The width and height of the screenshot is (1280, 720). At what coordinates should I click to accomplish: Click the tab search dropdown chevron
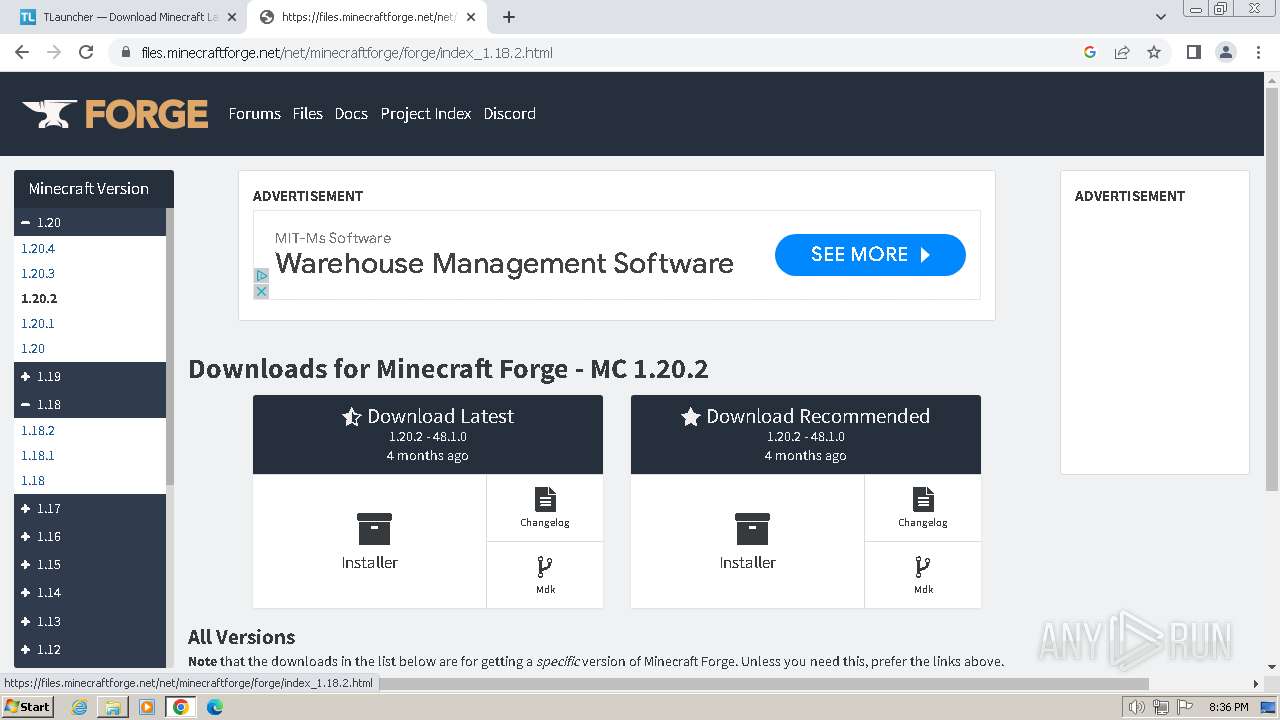point(1161,17)
